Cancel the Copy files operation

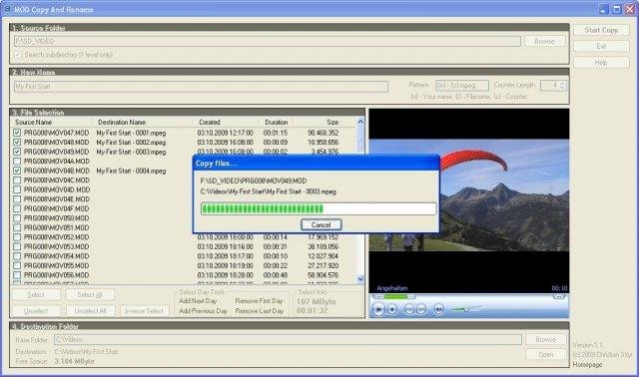pyautogui.click(x=321, y=225)
